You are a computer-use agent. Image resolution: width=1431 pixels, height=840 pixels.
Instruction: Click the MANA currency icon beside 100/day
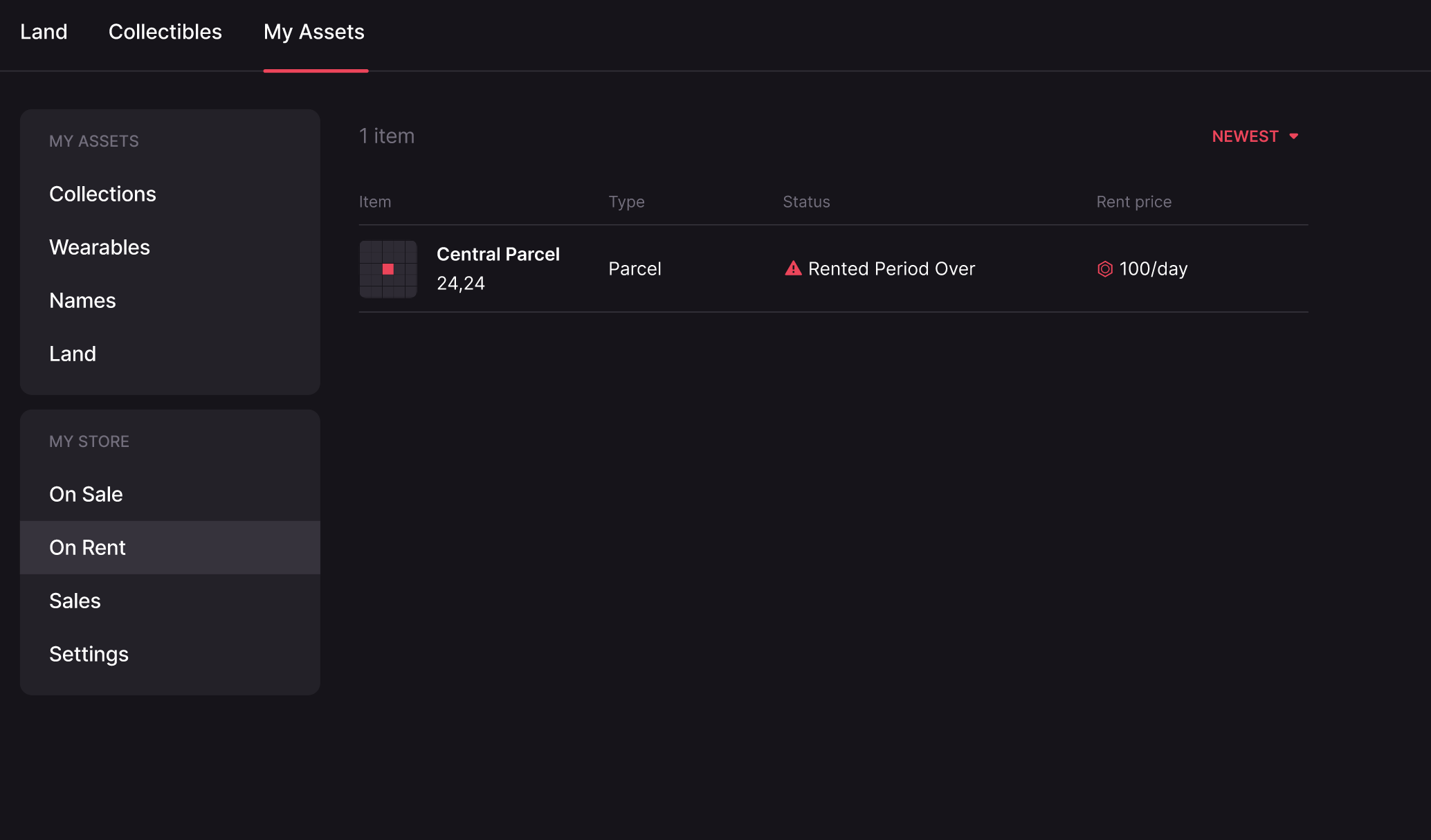1105,269
